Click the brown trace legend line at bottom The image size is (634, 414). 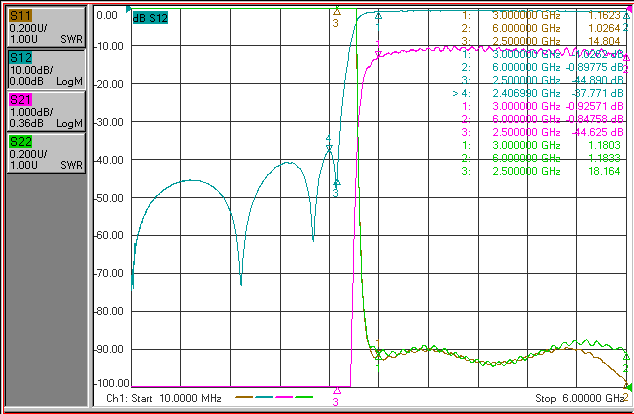[244, 397]
